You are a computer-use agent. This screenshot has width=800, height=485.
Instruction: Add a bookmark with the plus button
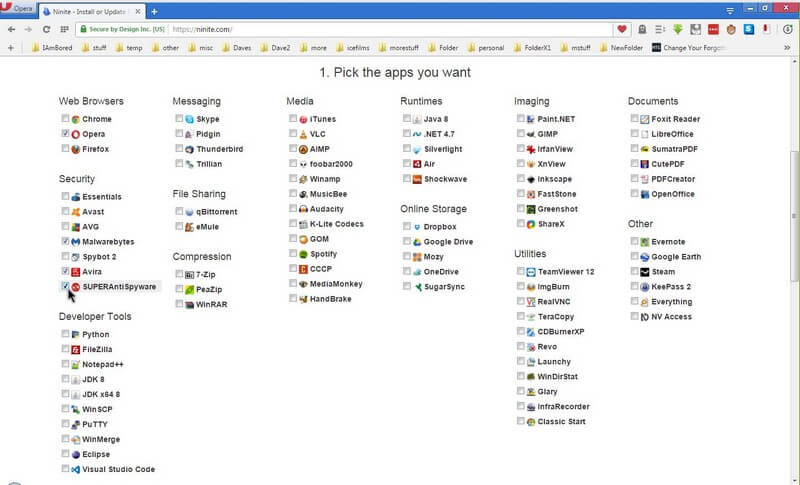[11, 48]
